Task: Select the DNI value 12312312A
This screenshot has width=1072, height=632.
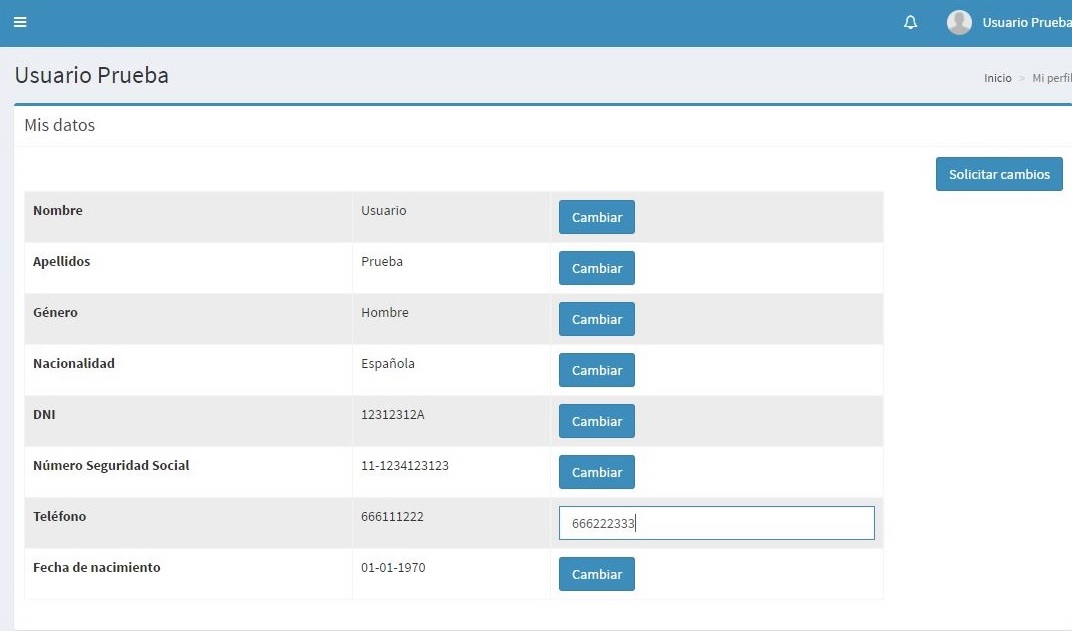Action: point(392,415)
